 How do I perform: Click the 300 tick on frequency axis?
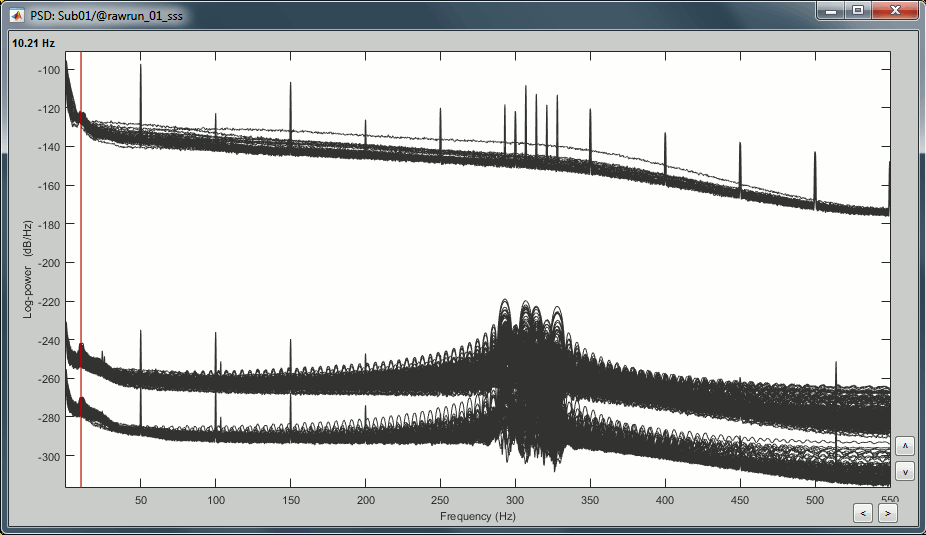point(515,499)
